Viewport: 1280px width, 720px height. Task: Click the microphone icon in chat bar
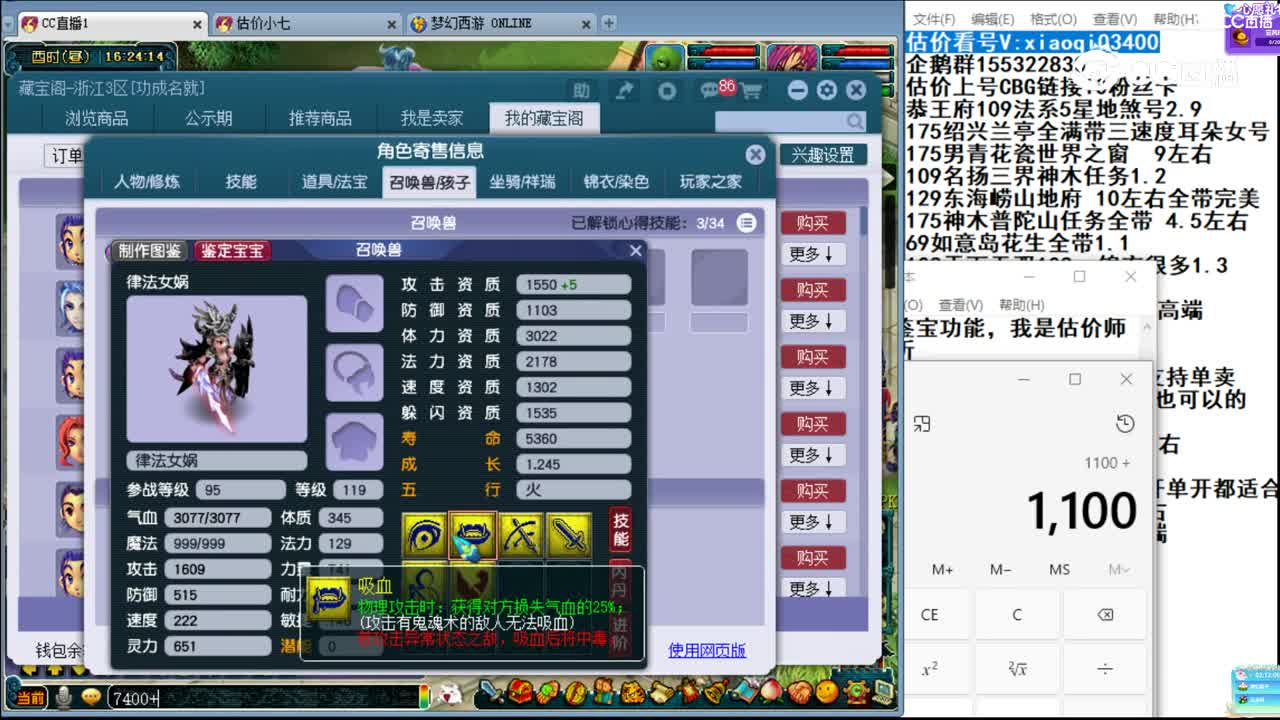(64, 697)
